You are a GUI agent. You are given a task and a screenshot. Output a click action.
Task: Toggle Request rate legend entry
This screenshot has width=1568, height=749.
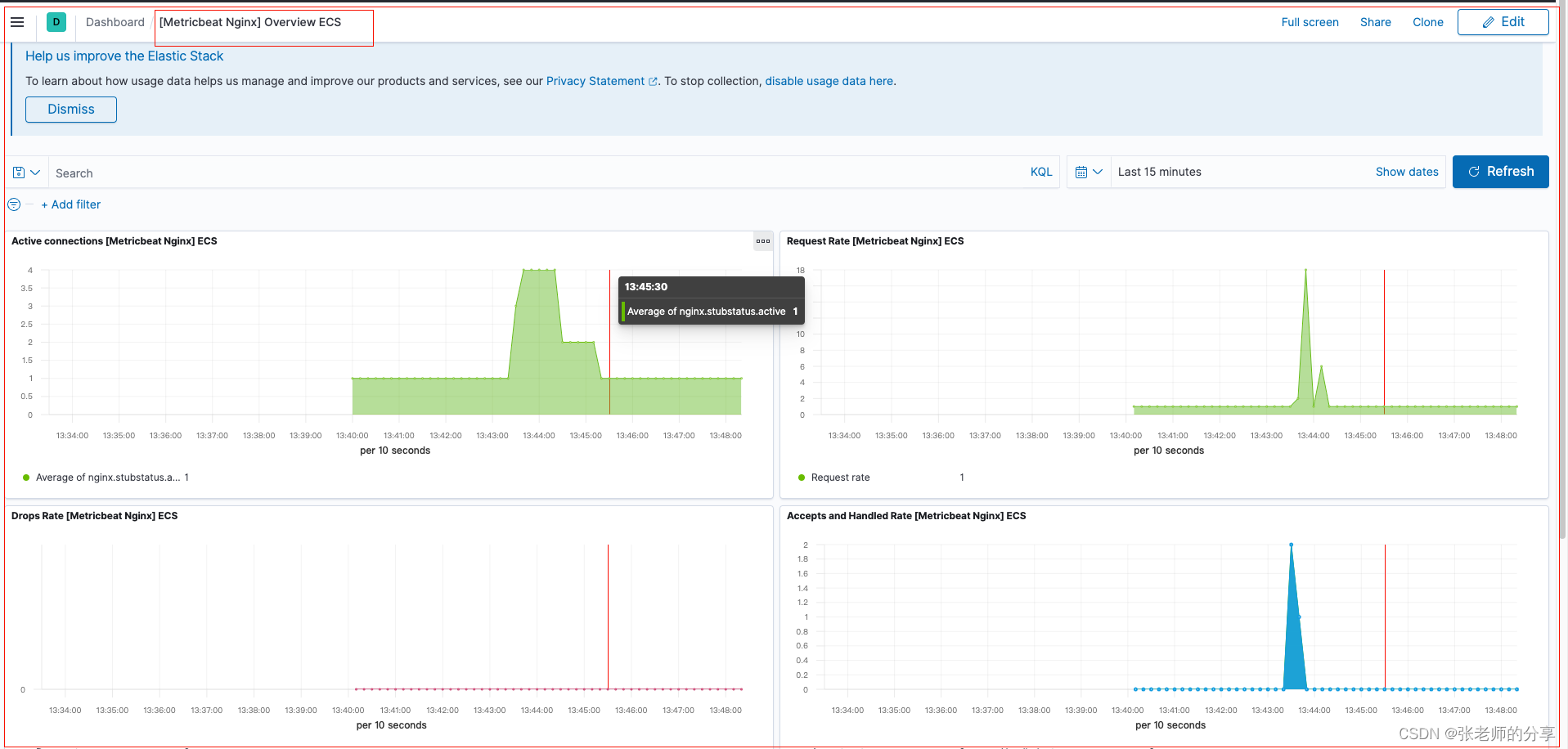(x=840, y=478)
